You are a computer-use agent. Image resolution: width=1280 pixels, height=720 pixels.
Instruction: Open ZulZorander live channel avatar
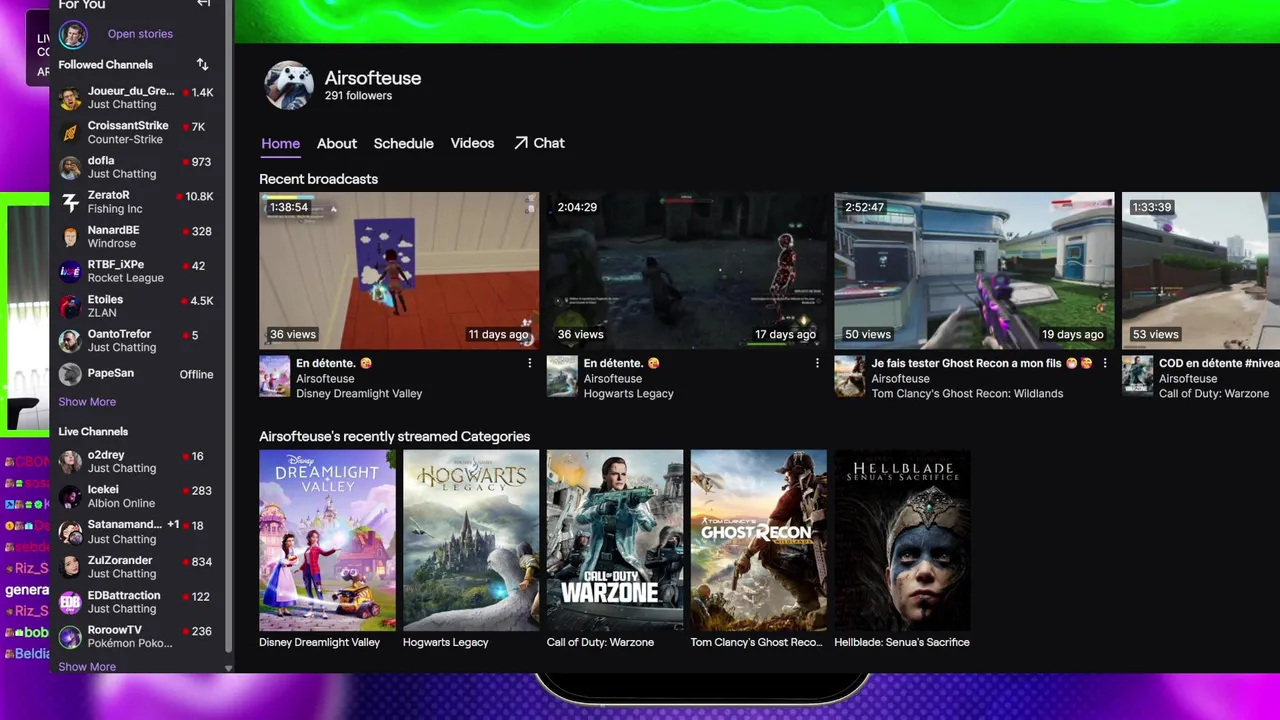[70, 567]
